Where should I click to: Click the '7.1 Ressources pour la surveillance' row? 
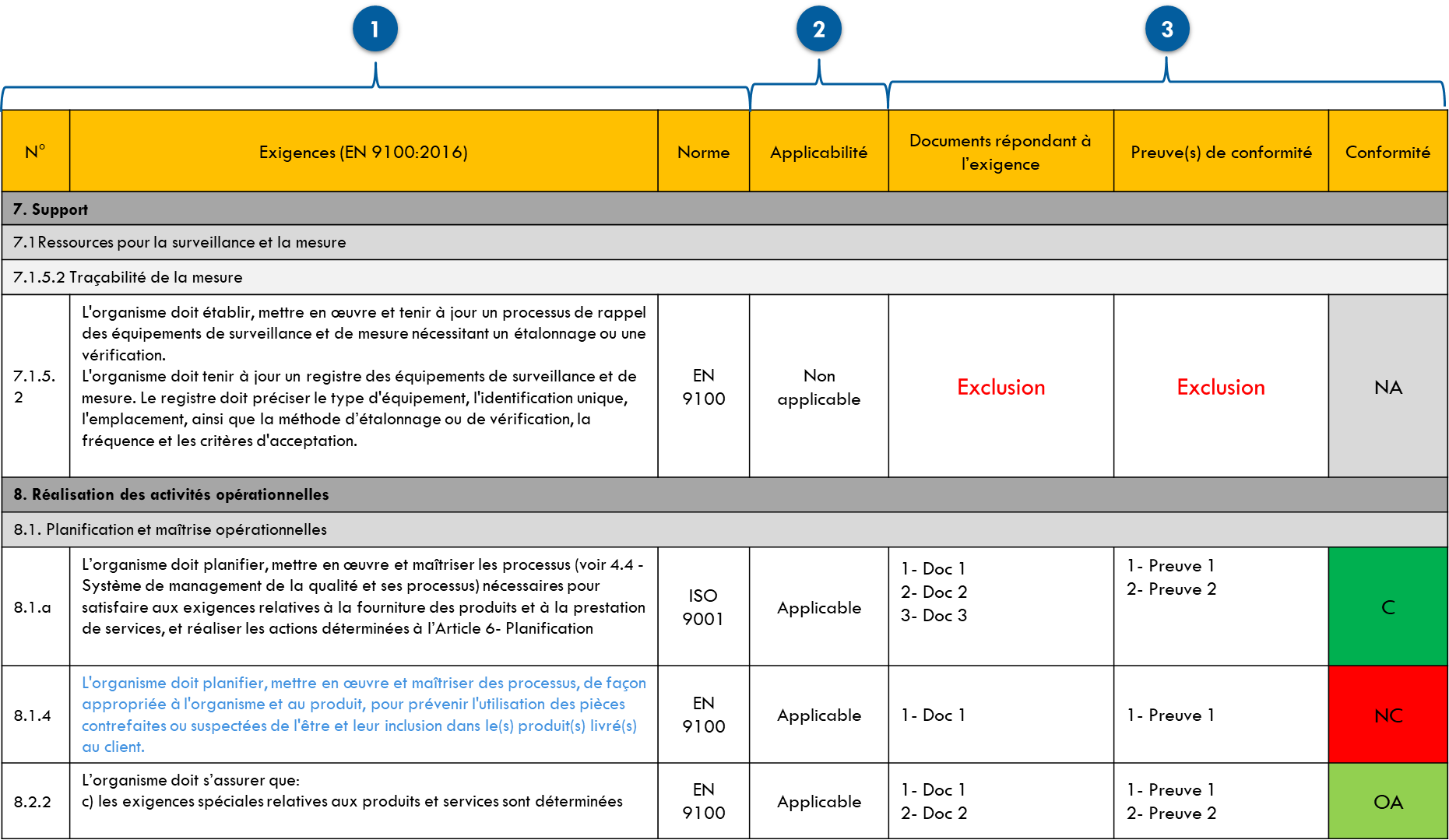(x=724, y=242)
